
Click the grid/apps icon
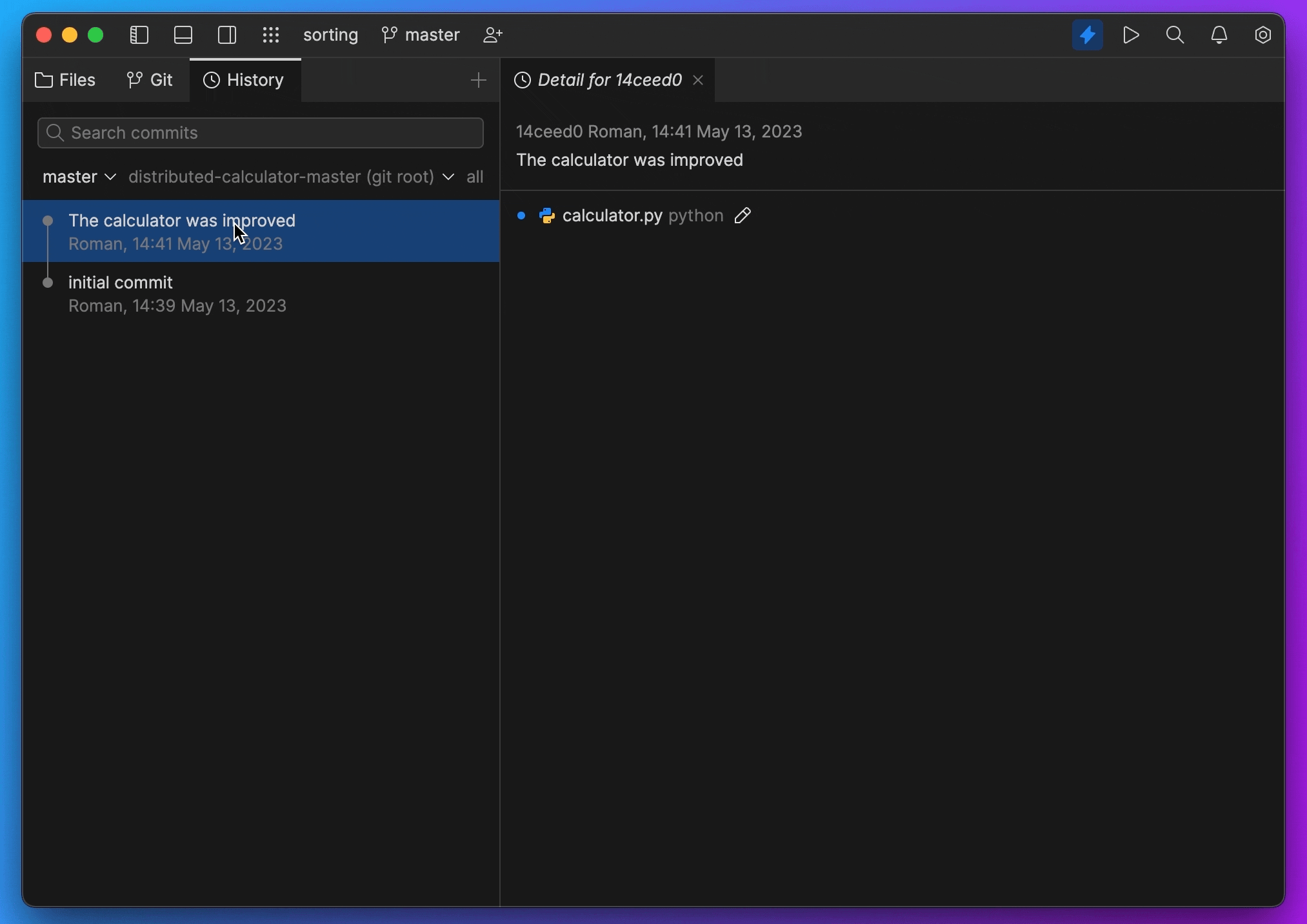click(270, 35)
